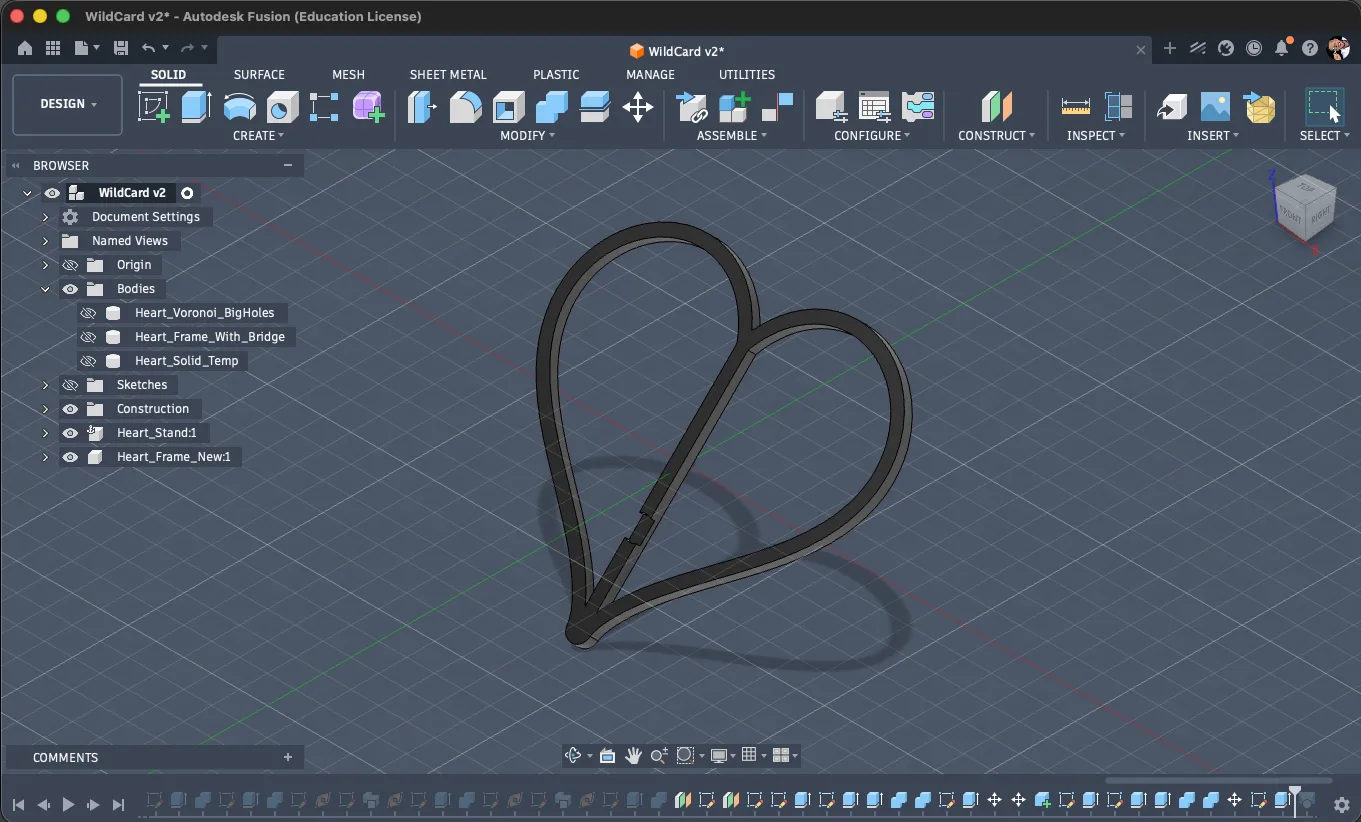
Task: Click the Insert Derive icon
Action: point(1172,106)
